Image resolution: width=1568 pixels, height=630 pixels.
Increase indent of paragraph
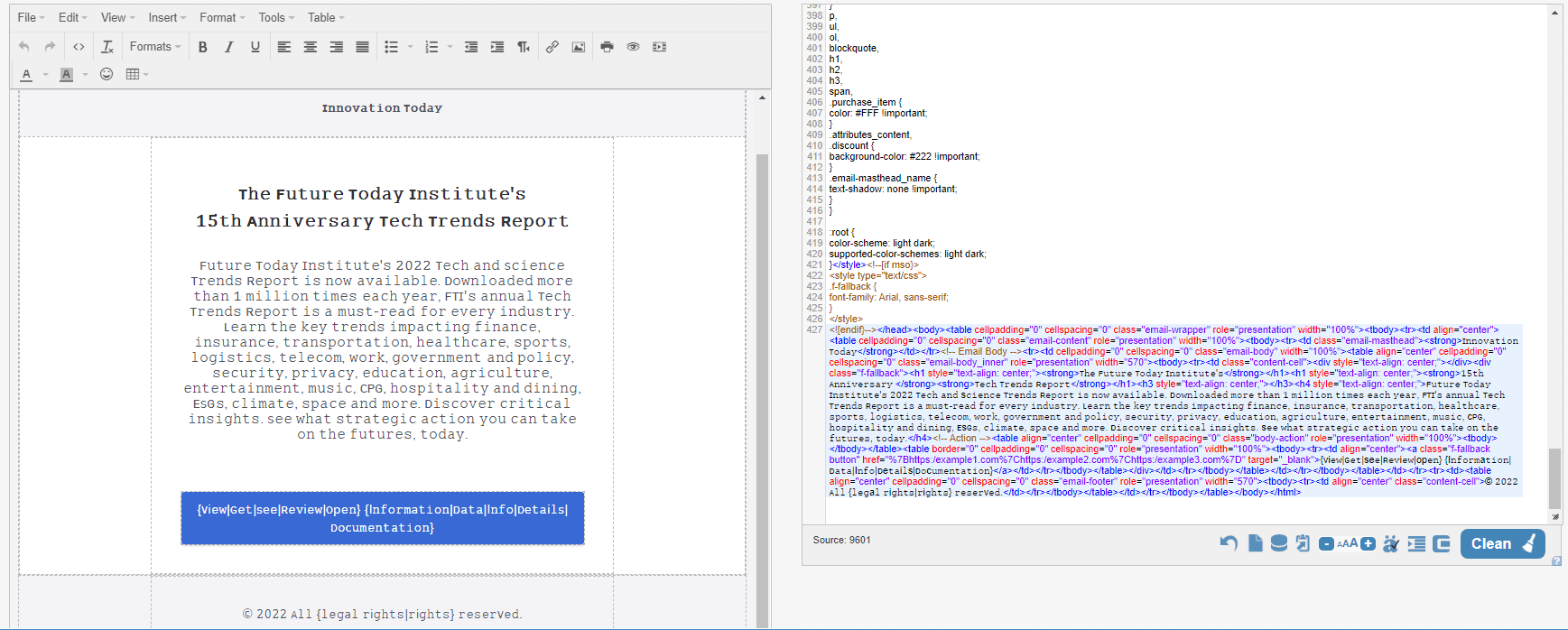click(497, 47)
